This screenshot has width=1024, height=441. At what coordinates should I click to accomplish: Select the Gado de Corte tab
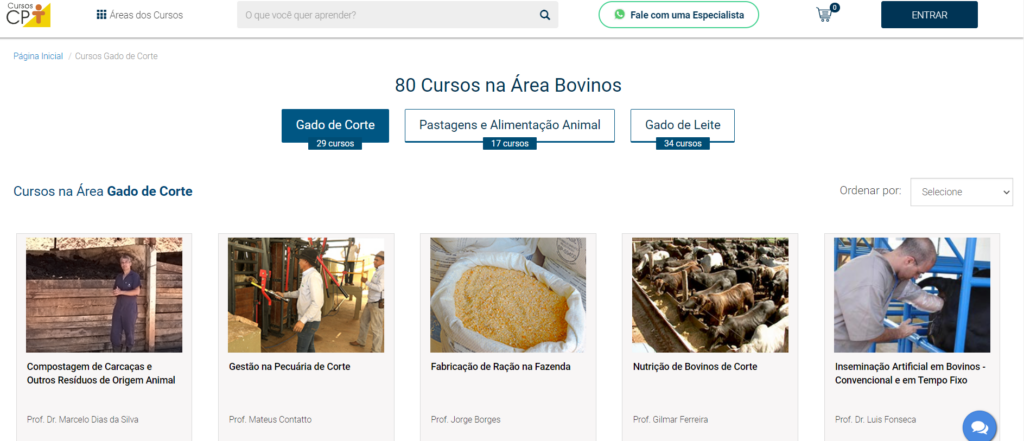(335, 125)
